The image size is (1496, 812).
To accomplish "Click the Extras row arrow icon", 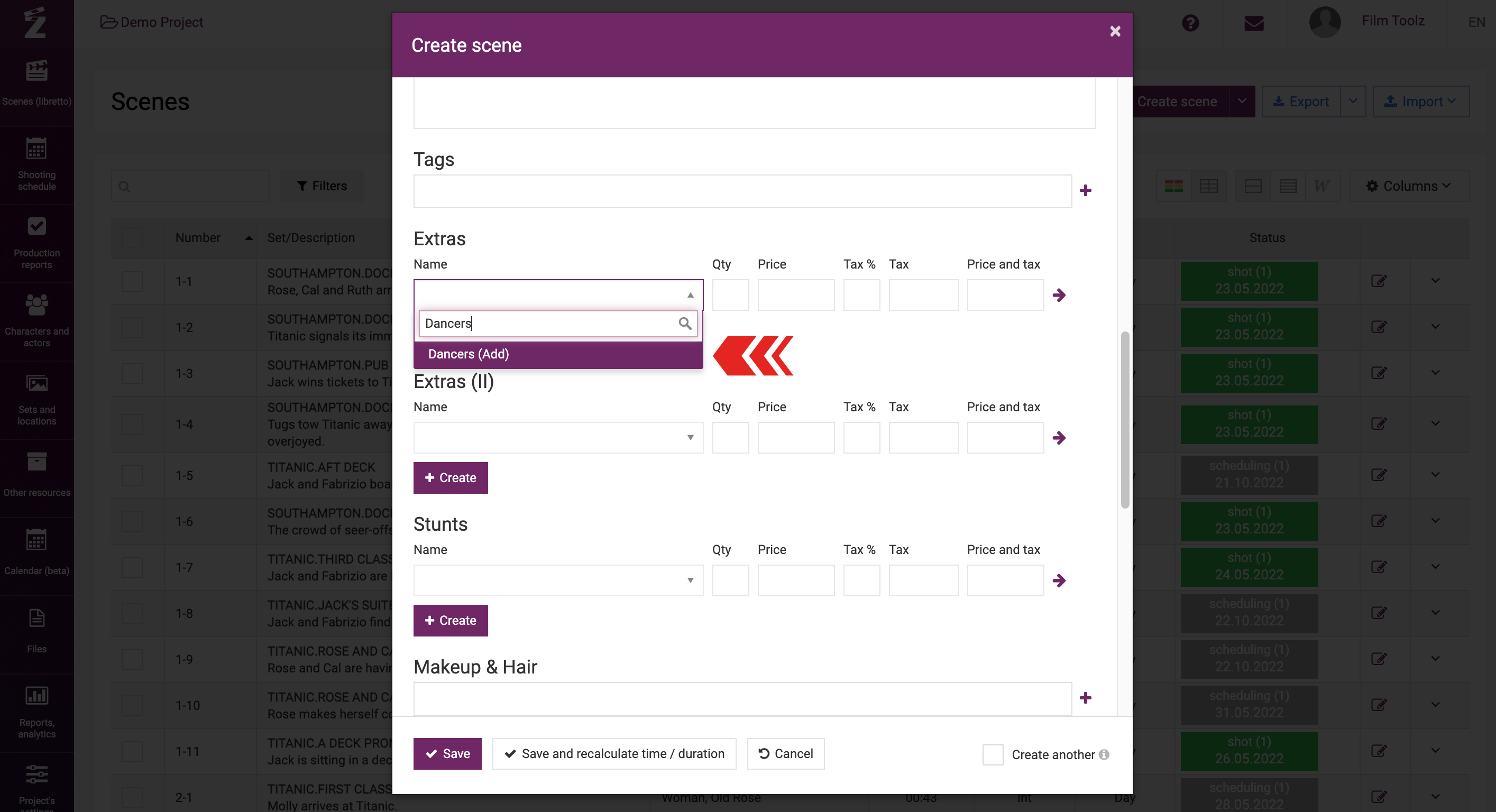I will pos(1059,295).
